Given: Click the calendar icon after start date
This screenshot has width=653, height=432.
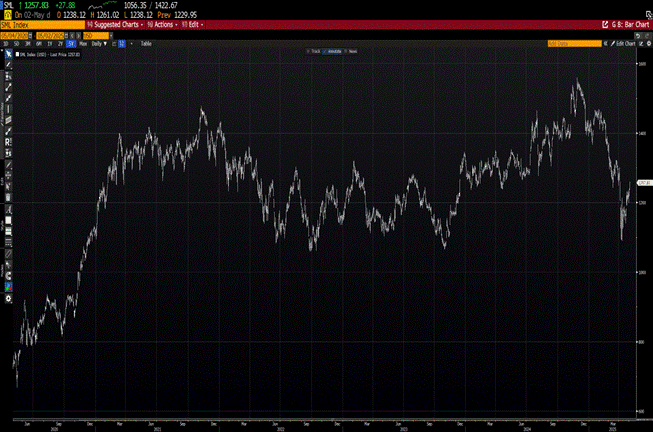Looking at the screenshot, I should pyautogui.click(x=30, y=36).
